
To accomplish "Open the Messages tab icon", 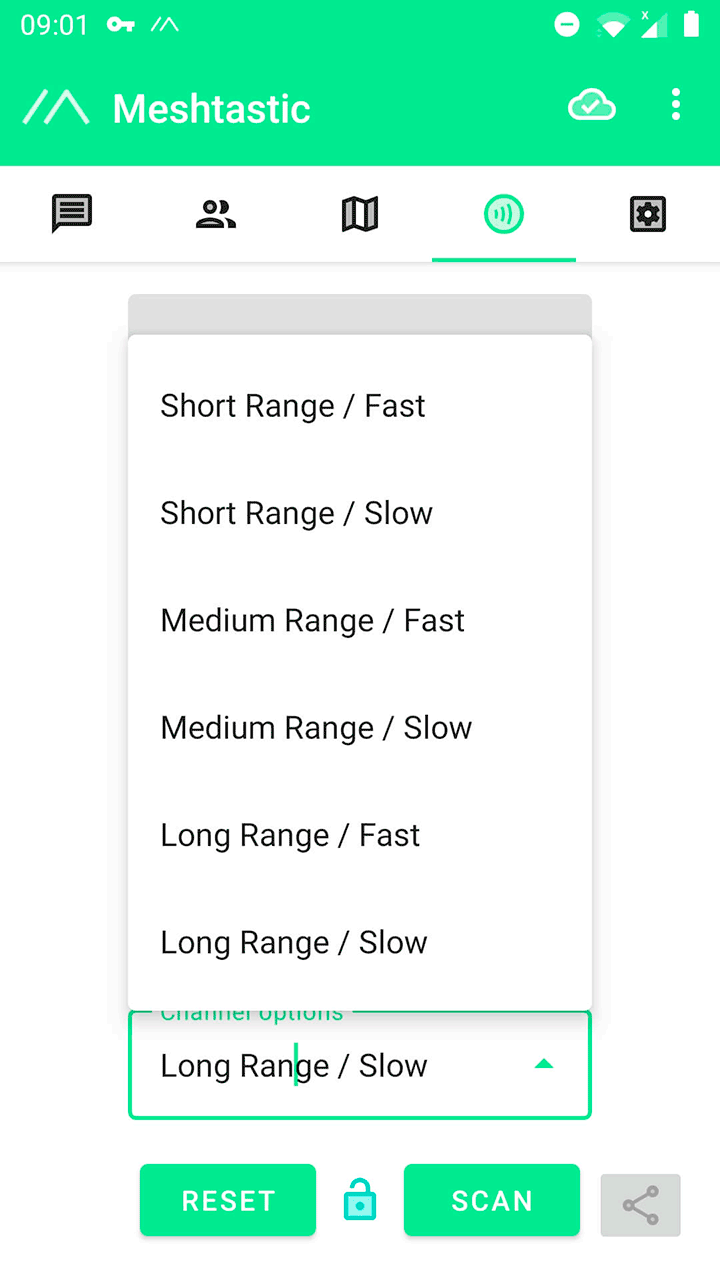I will (72, 214).
